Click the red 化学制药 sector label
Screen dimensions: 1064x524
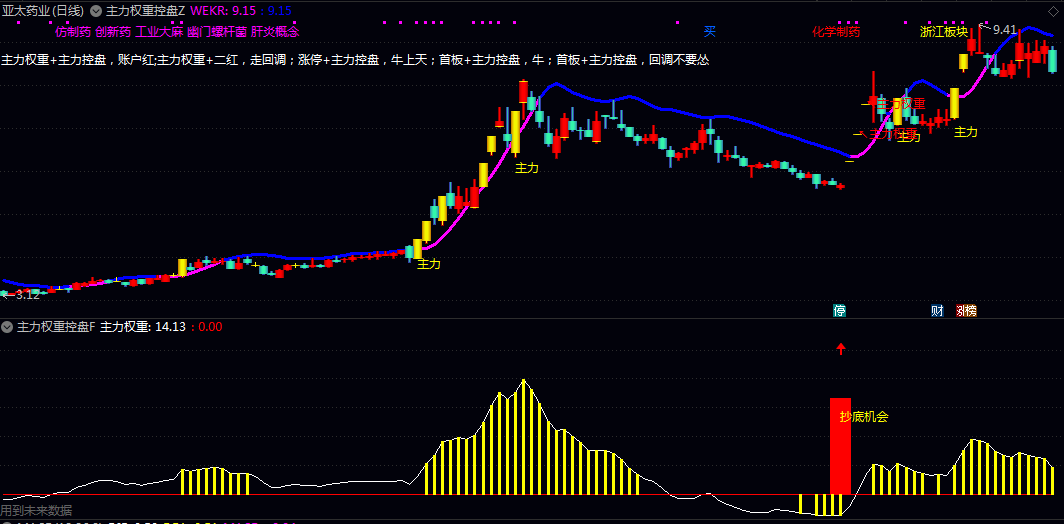[x=836, y=31]
